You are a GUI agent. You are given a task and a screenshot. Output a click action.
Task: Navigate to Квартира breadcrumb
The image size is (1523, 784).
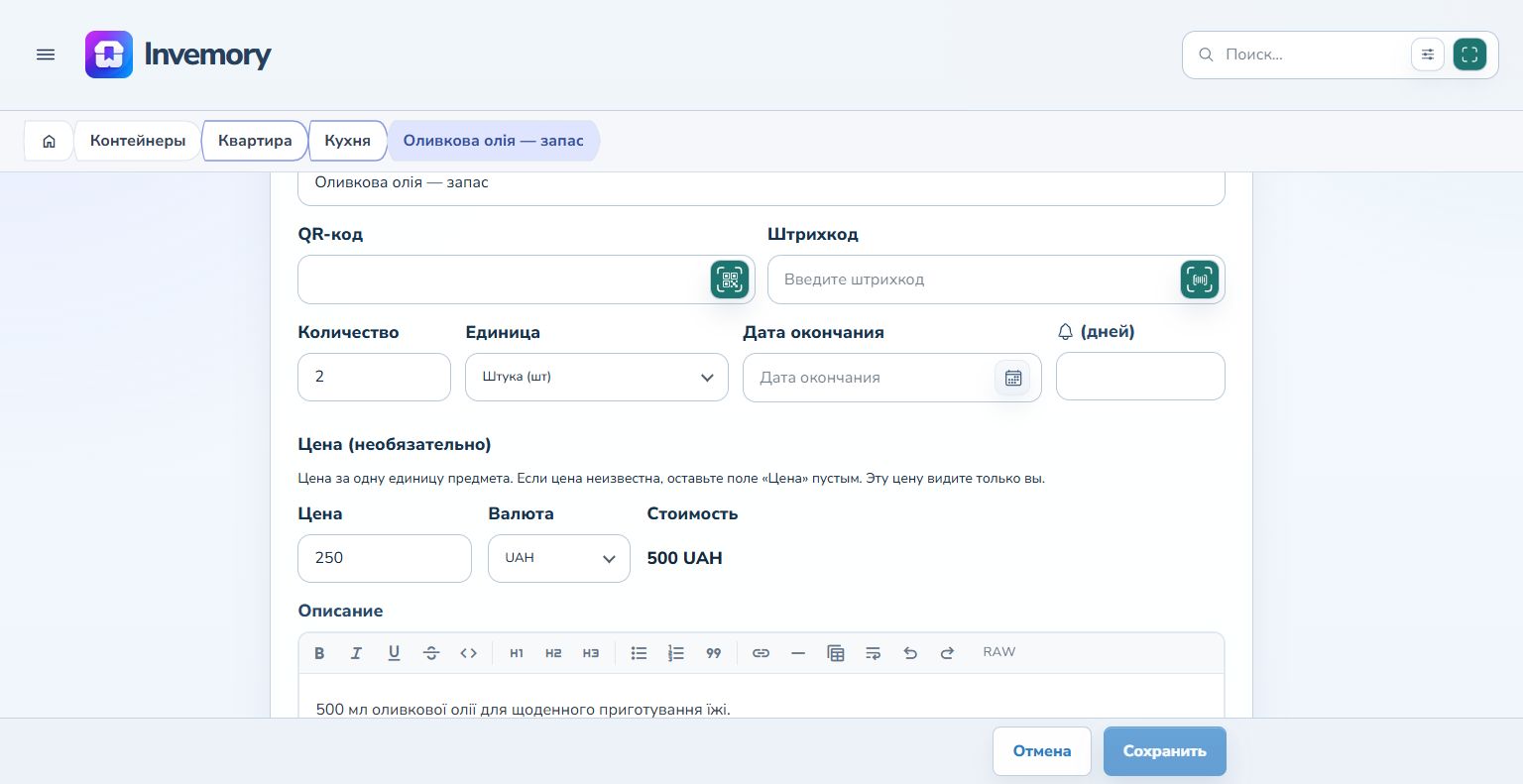click(x=255, y=141)
